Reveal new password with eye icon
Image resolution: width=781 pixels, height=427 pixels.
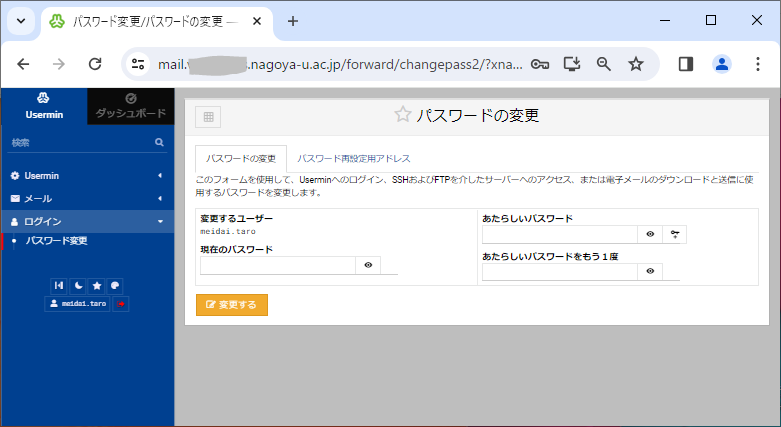pos(650,234)
